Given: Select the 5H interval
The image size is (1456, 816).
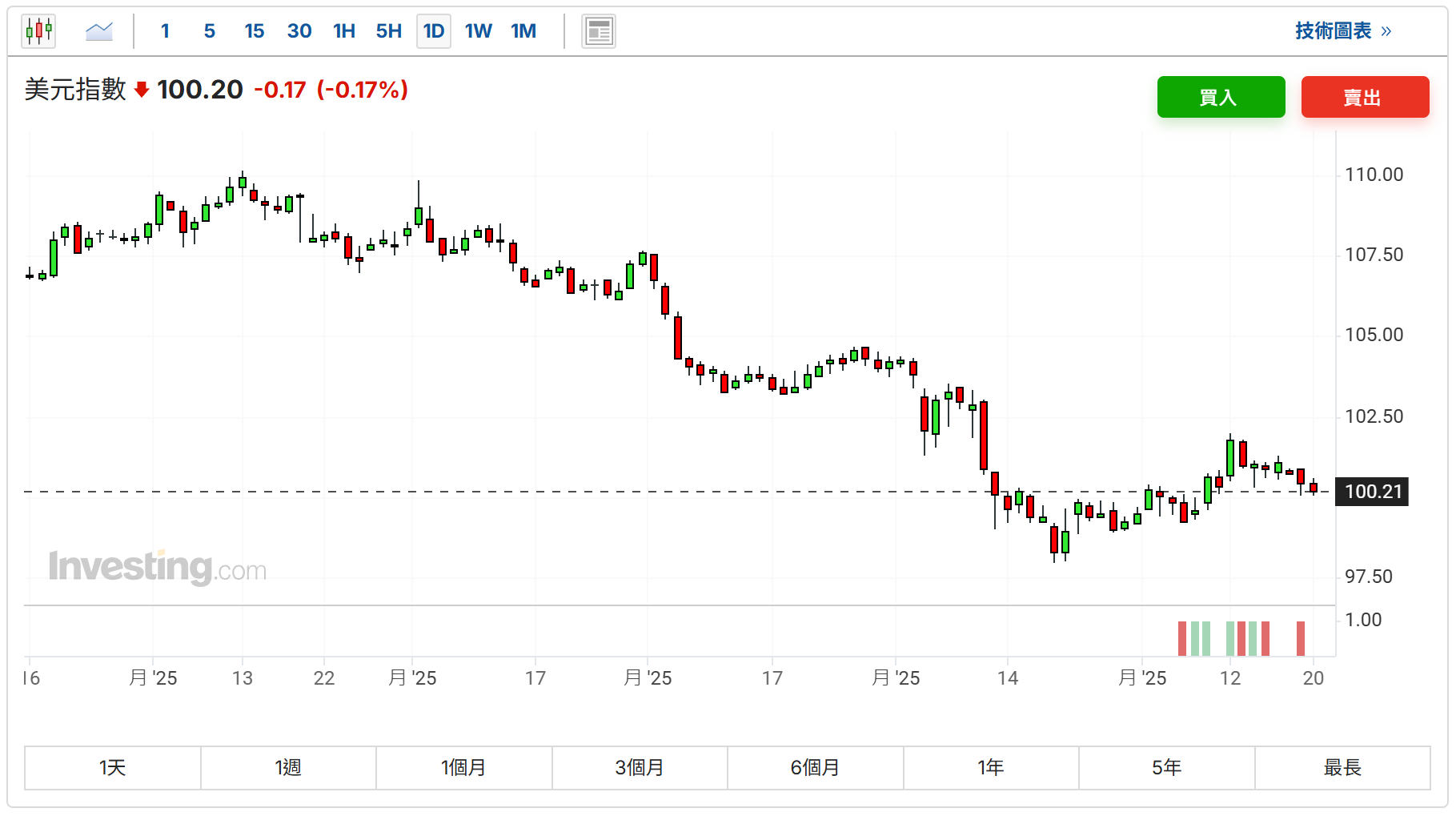Looking at the screenshot, I should point(389,31).
